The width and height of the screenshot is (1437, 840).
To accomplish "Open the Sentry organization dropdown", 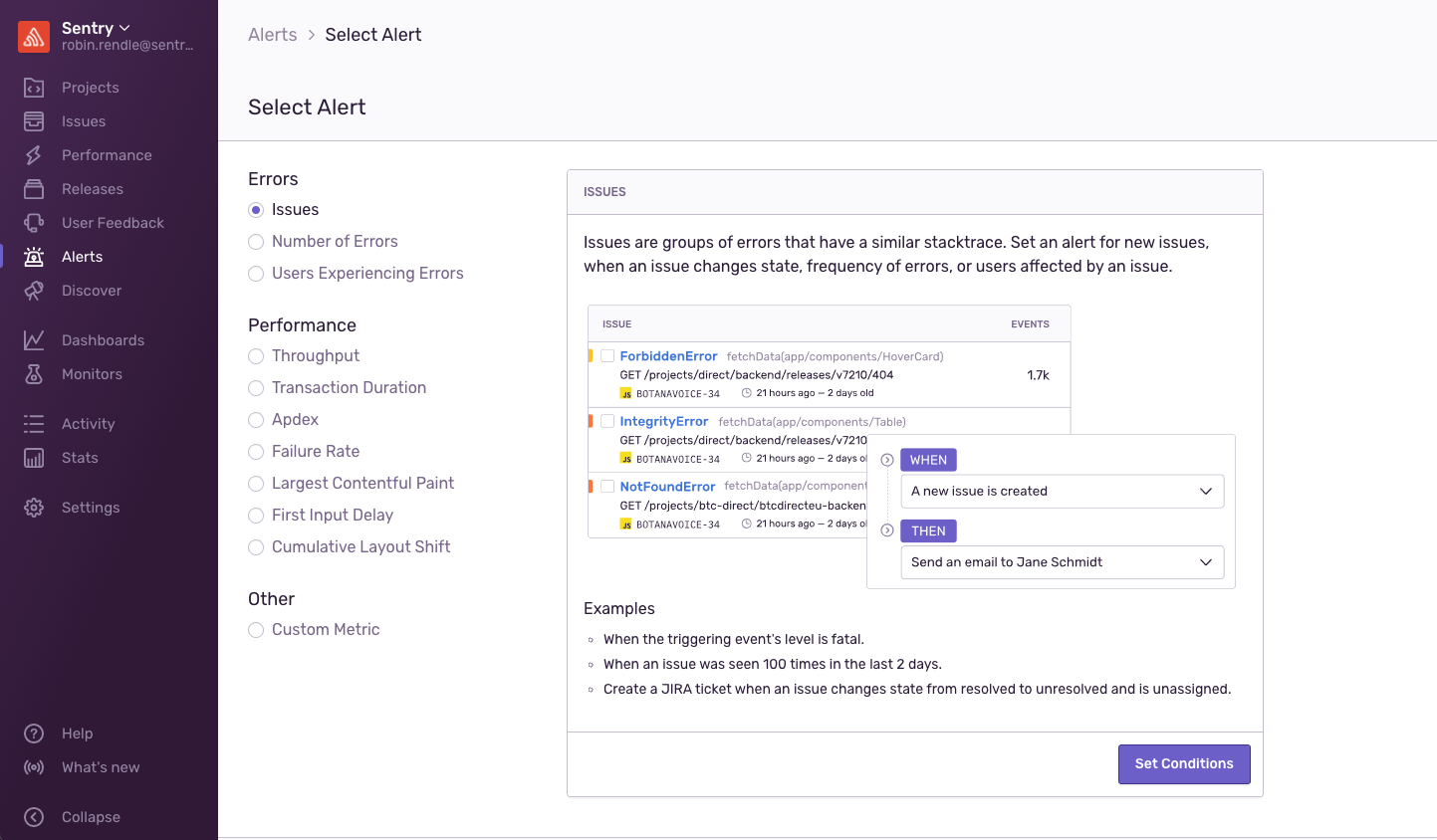I will (96, 28).
